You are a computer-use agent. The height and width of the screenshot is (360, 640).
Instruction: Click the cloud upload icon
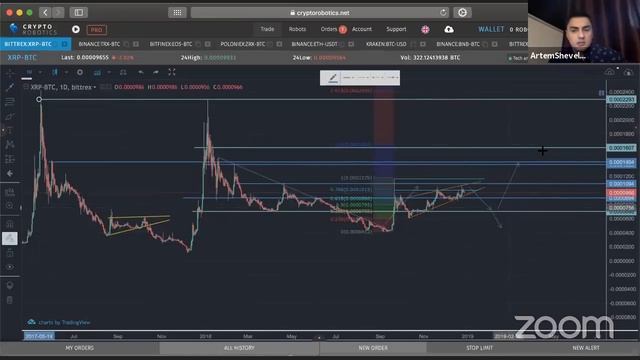coord(449,29)
